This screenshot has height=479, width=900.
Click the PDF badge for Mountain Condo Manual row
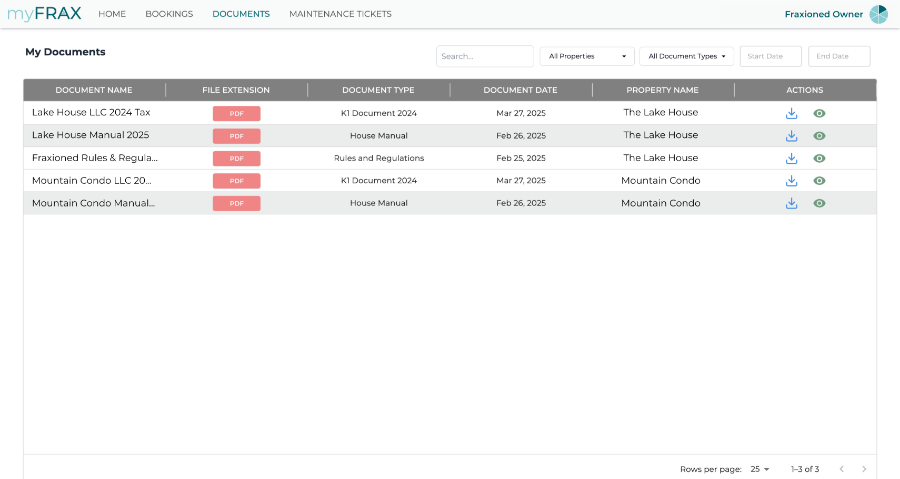(x=236, y=203)
